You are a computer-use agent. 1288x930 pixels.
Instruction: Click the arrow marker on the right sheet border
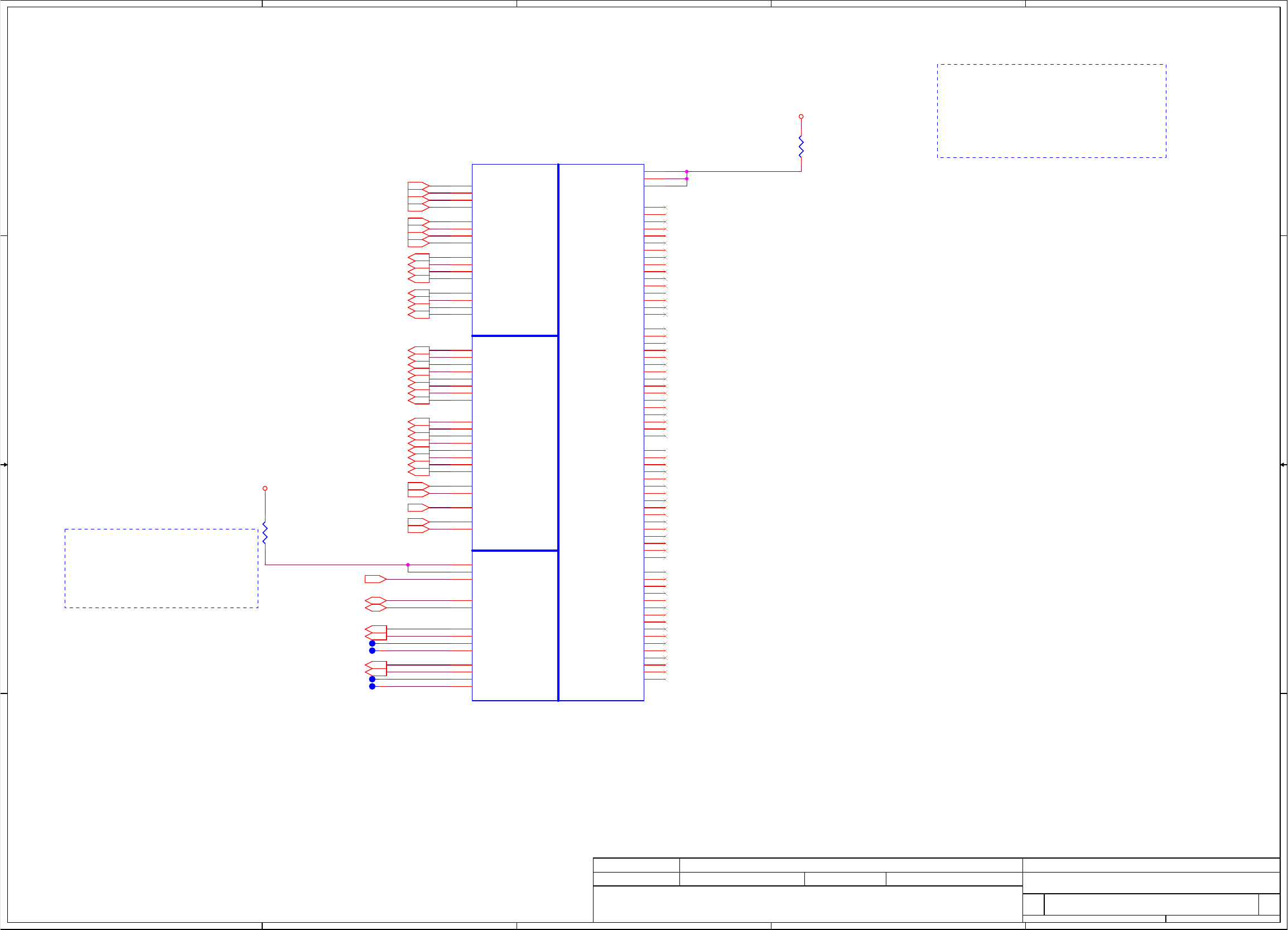click(1283, 465)
